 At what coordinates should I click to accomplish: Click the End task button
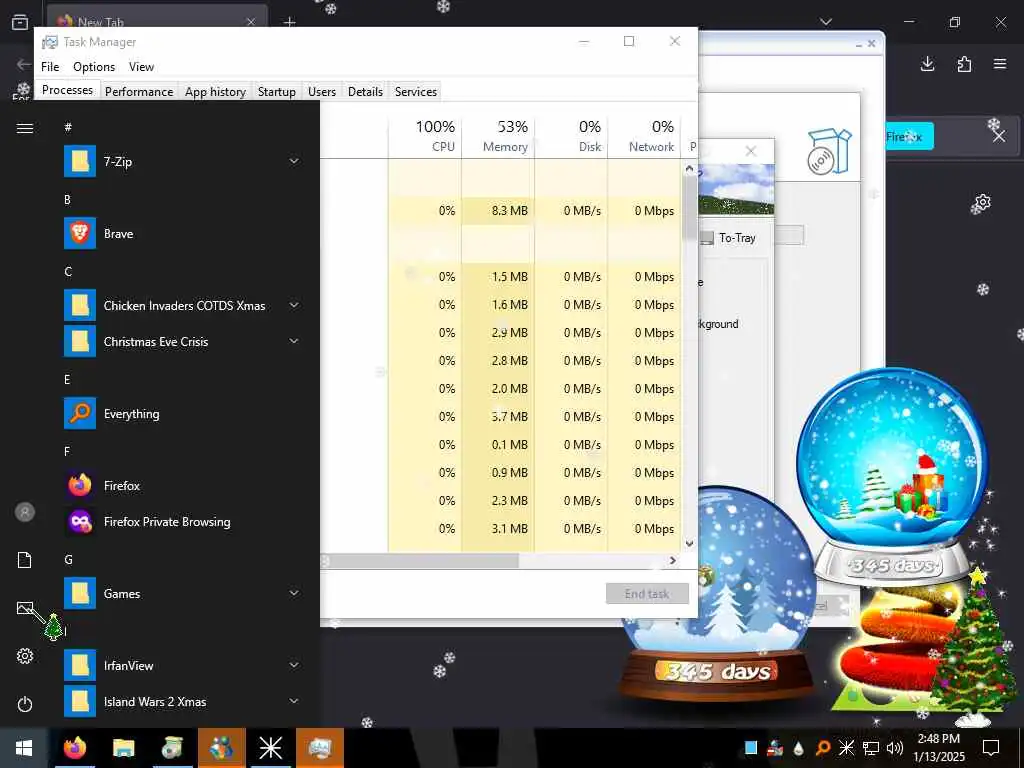pos(647,594)
